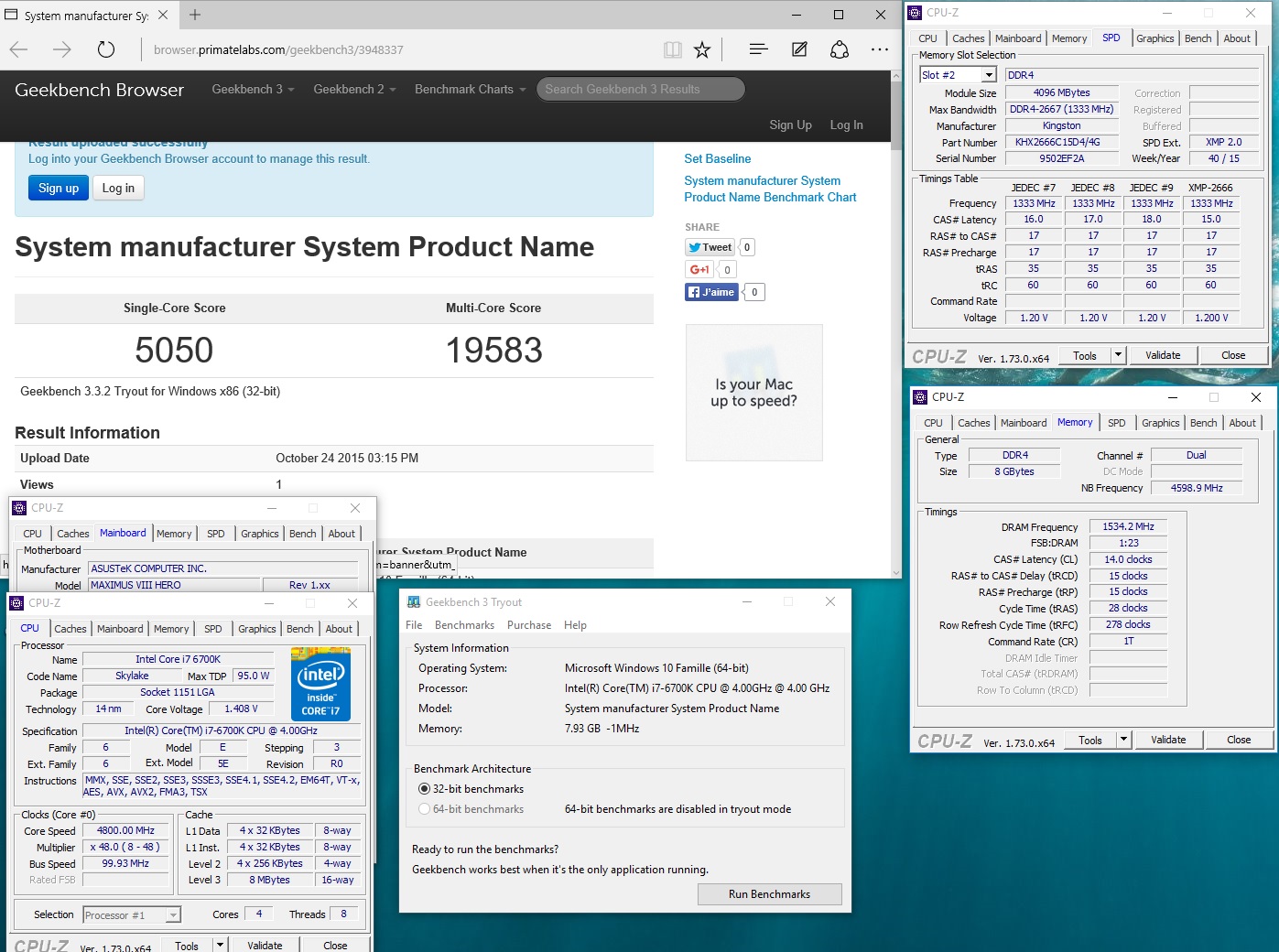
Task: Click the 5050 single-core score
Action: (174, 351)
